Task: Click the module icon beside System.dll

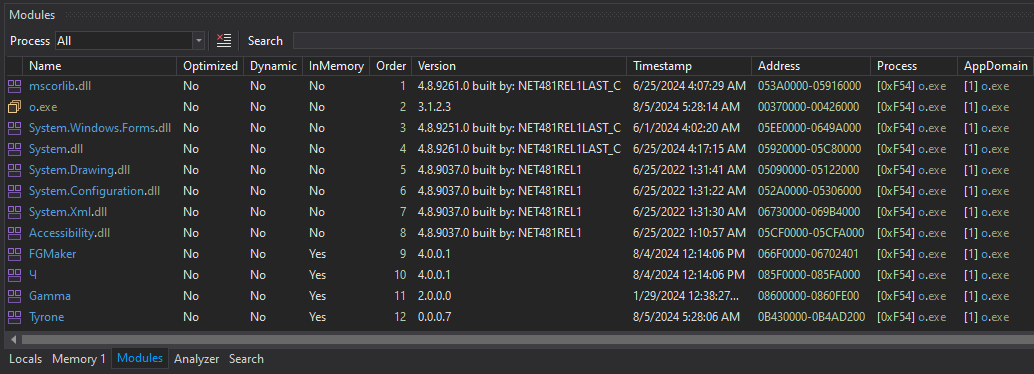Action: (x=15, y=149)
